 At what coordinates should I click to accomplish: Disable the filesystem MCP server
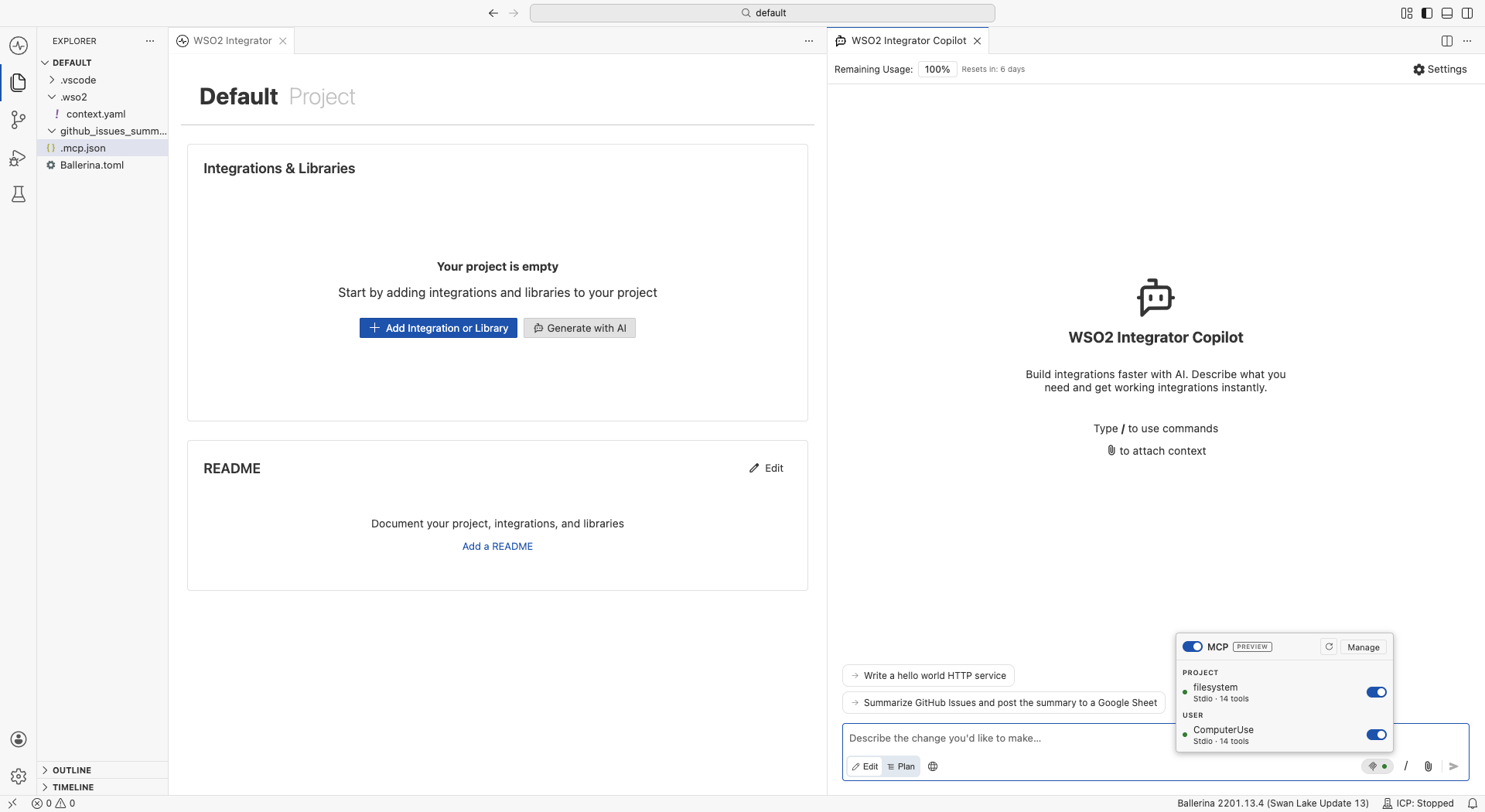1376,692
